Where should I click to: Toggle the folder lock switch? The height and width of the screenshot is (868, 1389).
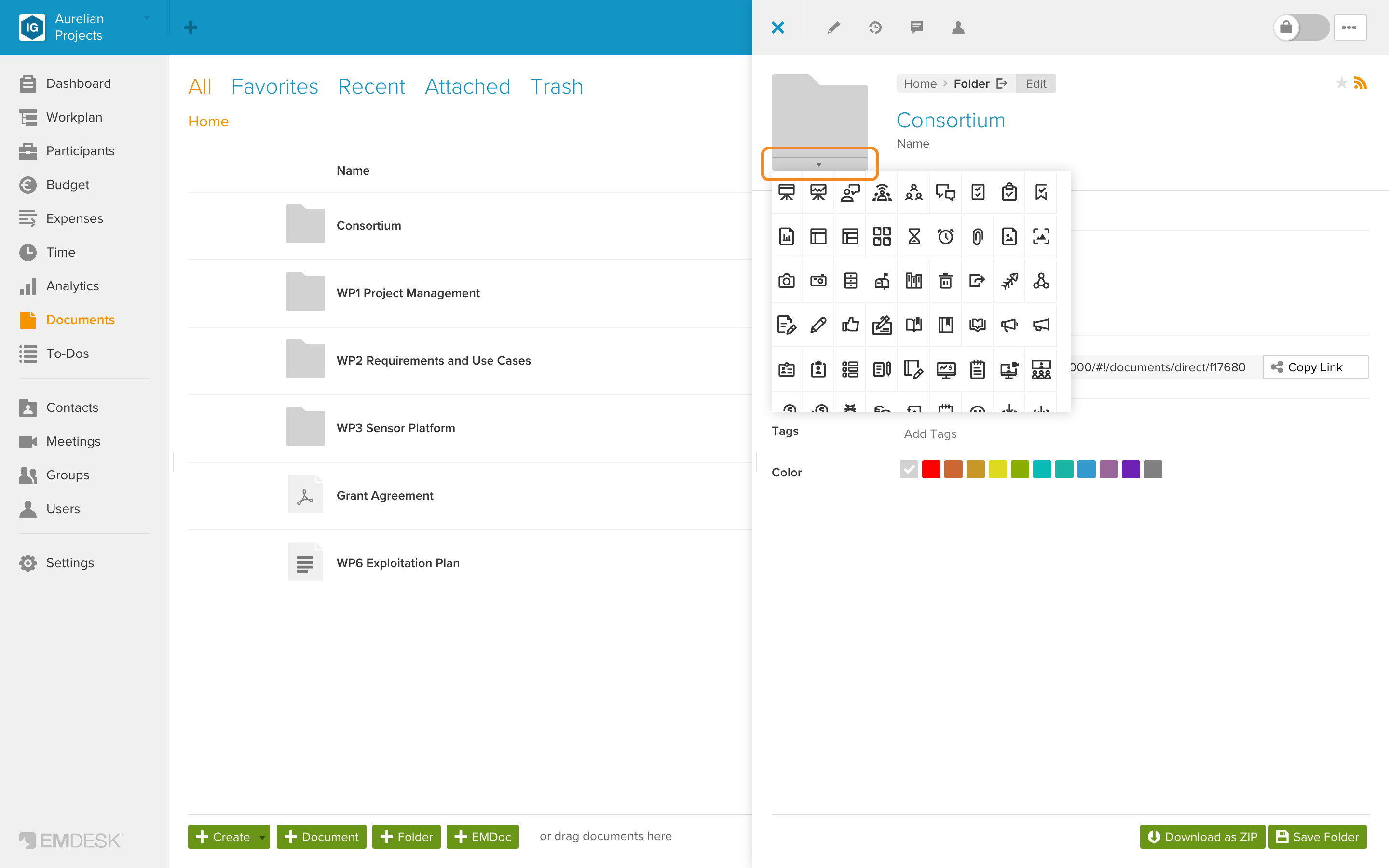1301,27
